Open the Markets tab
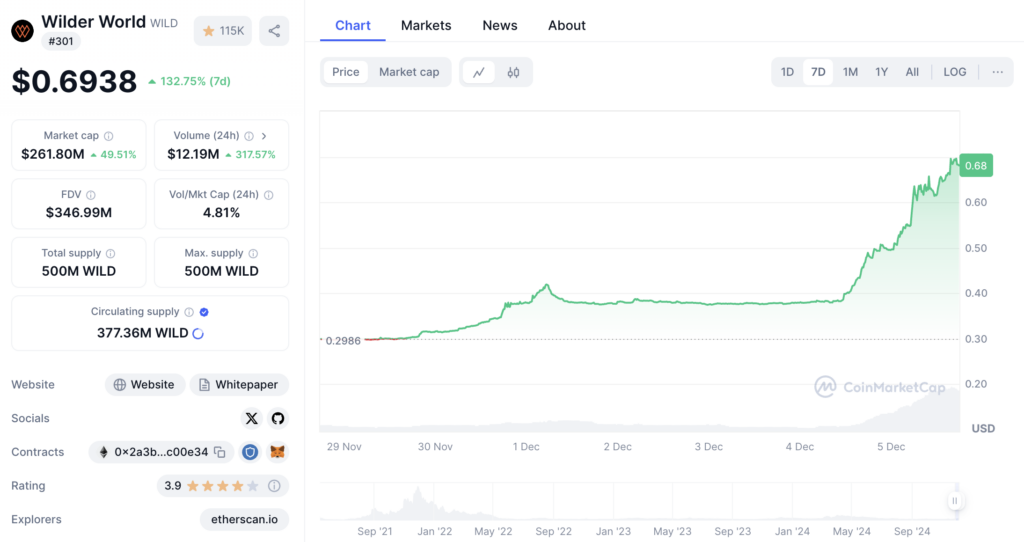Screen dimensions: 1024x542 426,25
